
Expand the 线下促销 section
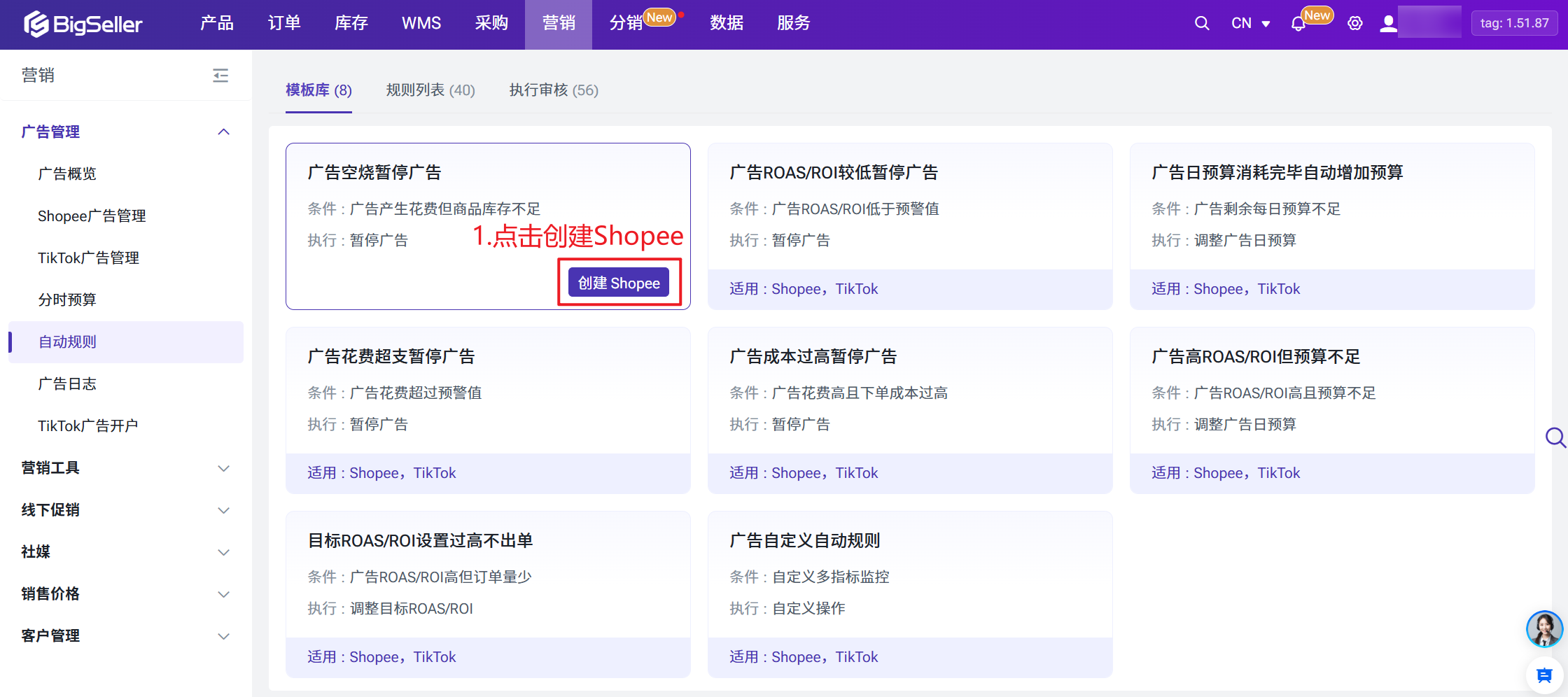[x=223, y=510]
